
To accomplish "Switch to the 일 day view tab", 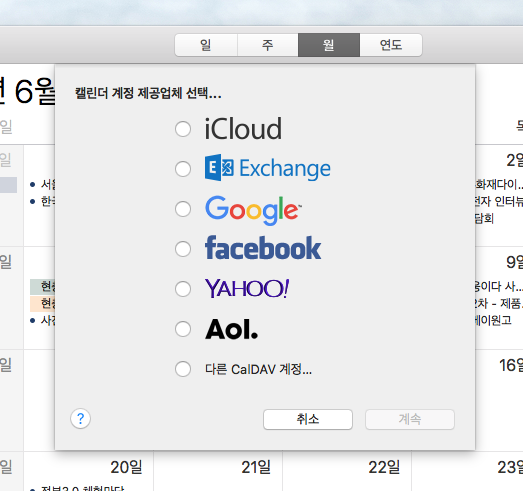I will coord(206,45).
